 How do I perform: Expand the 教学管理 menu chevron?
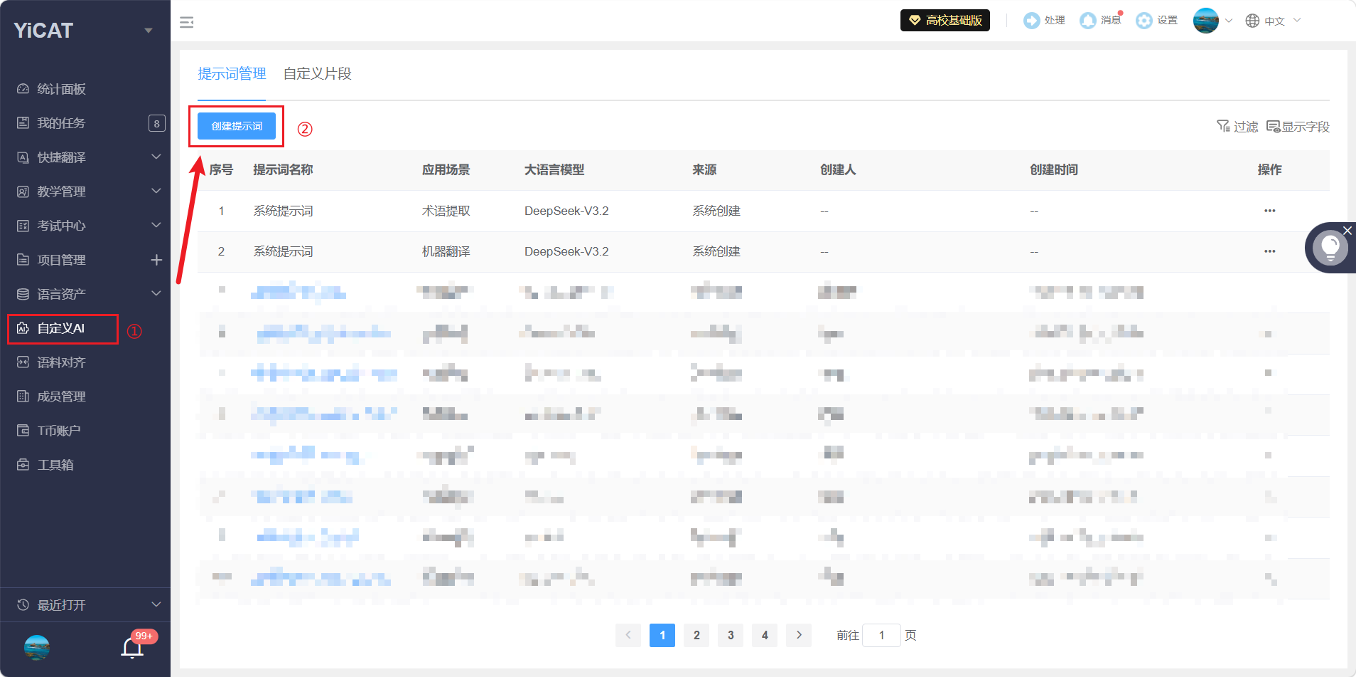click(x=156, y=191)
